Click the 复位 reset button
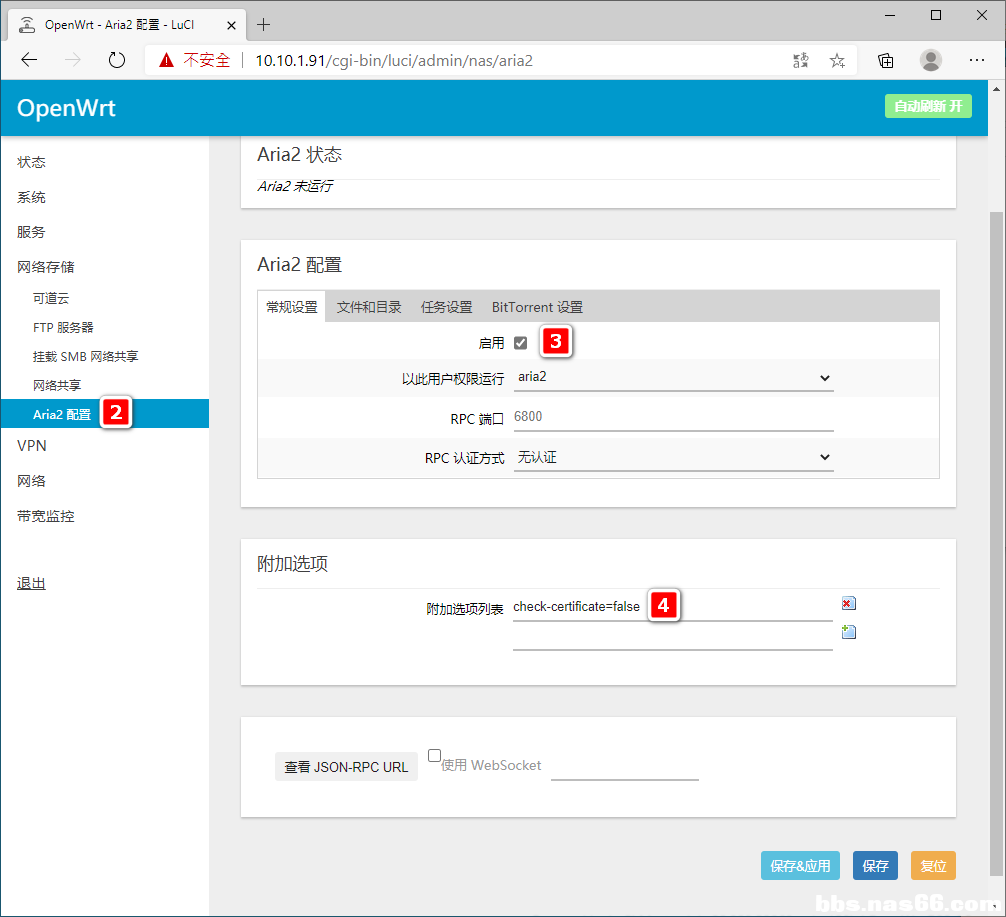Viewport: 1006px width, 917px height. coord(933,866)
